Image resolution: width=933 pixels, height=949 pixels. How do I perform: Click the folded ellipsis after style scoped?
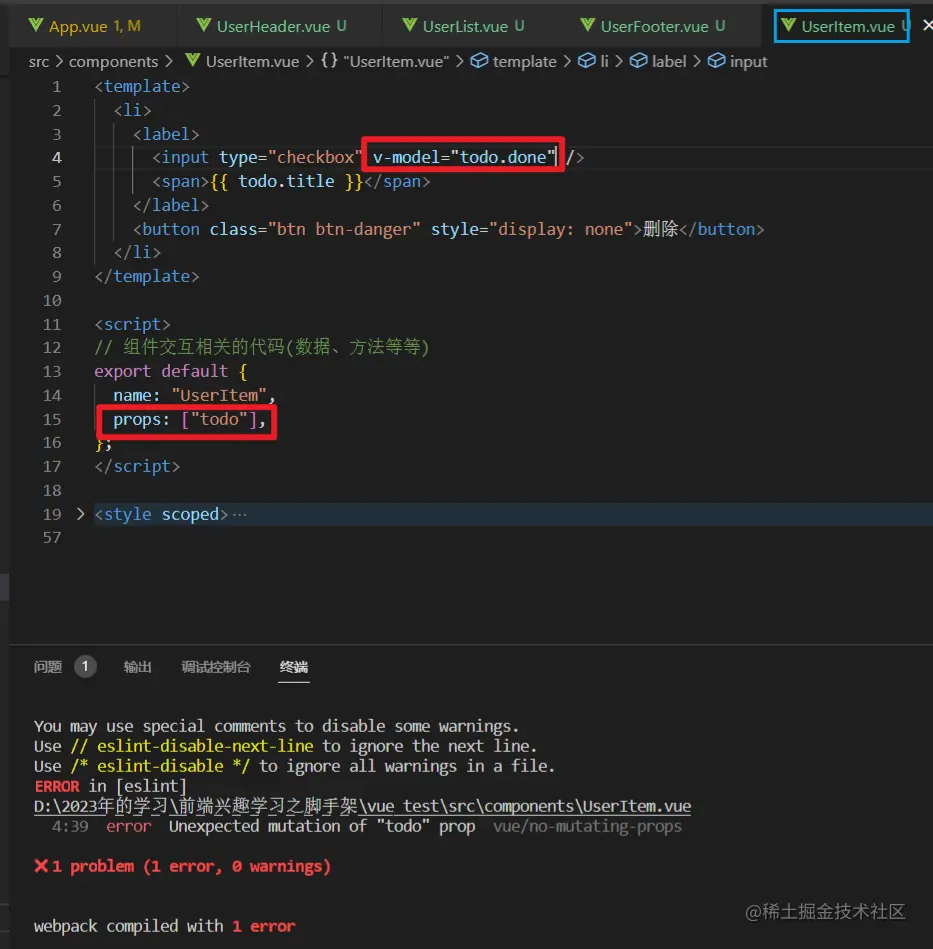[x=240, y=514]
